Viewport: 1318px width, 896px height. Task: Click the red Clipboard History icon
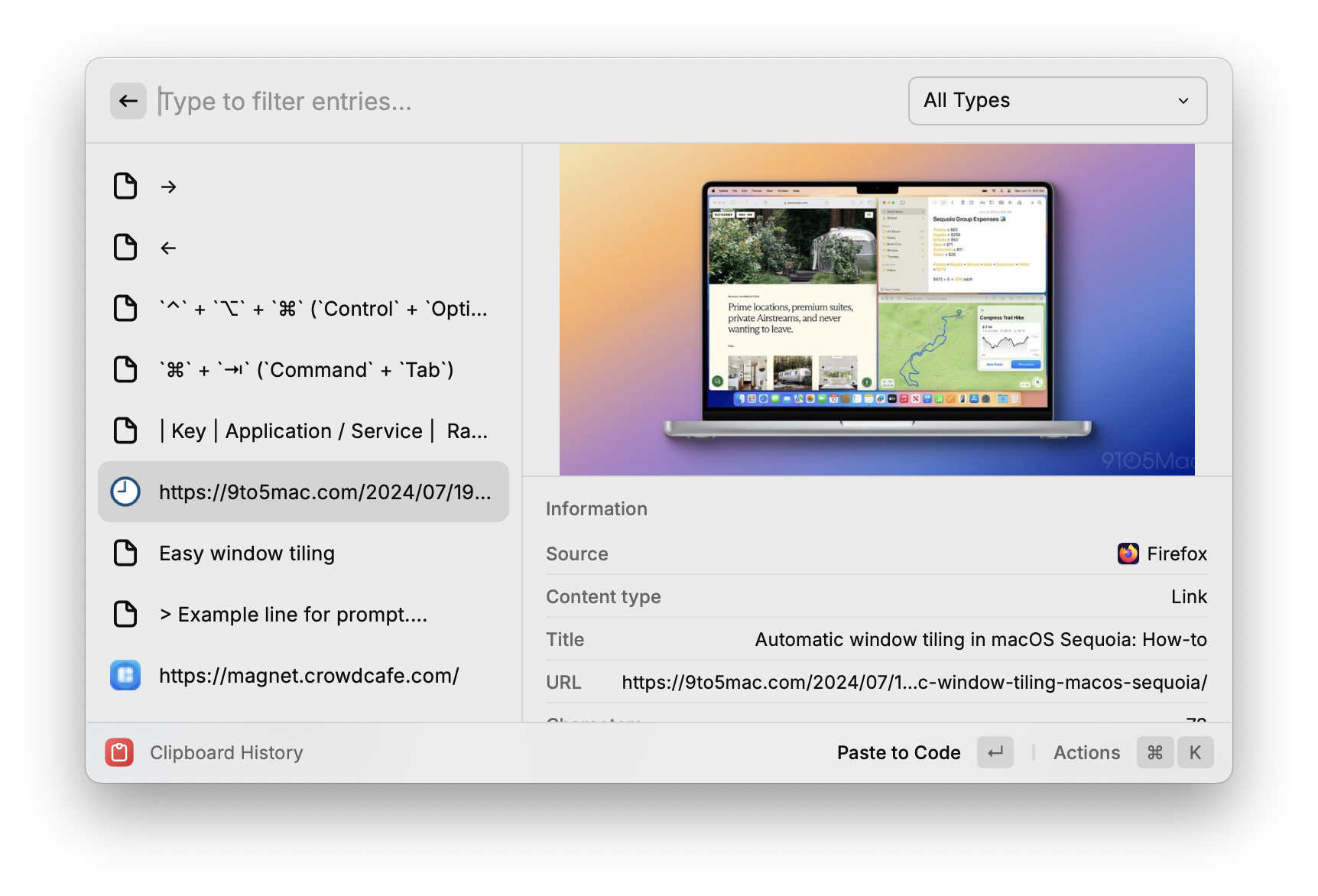[119, 752]
